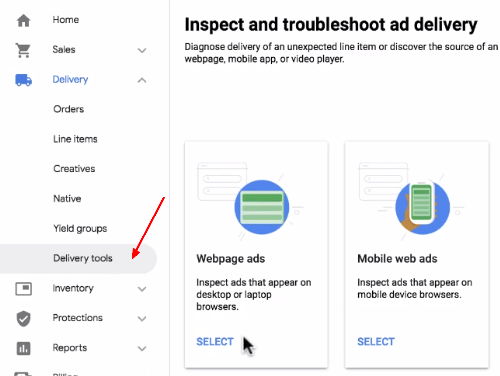The width and height of the screenshot is (500, 376).
Task: Click SELECT on Webpage ads card
Action: point(215,342)
